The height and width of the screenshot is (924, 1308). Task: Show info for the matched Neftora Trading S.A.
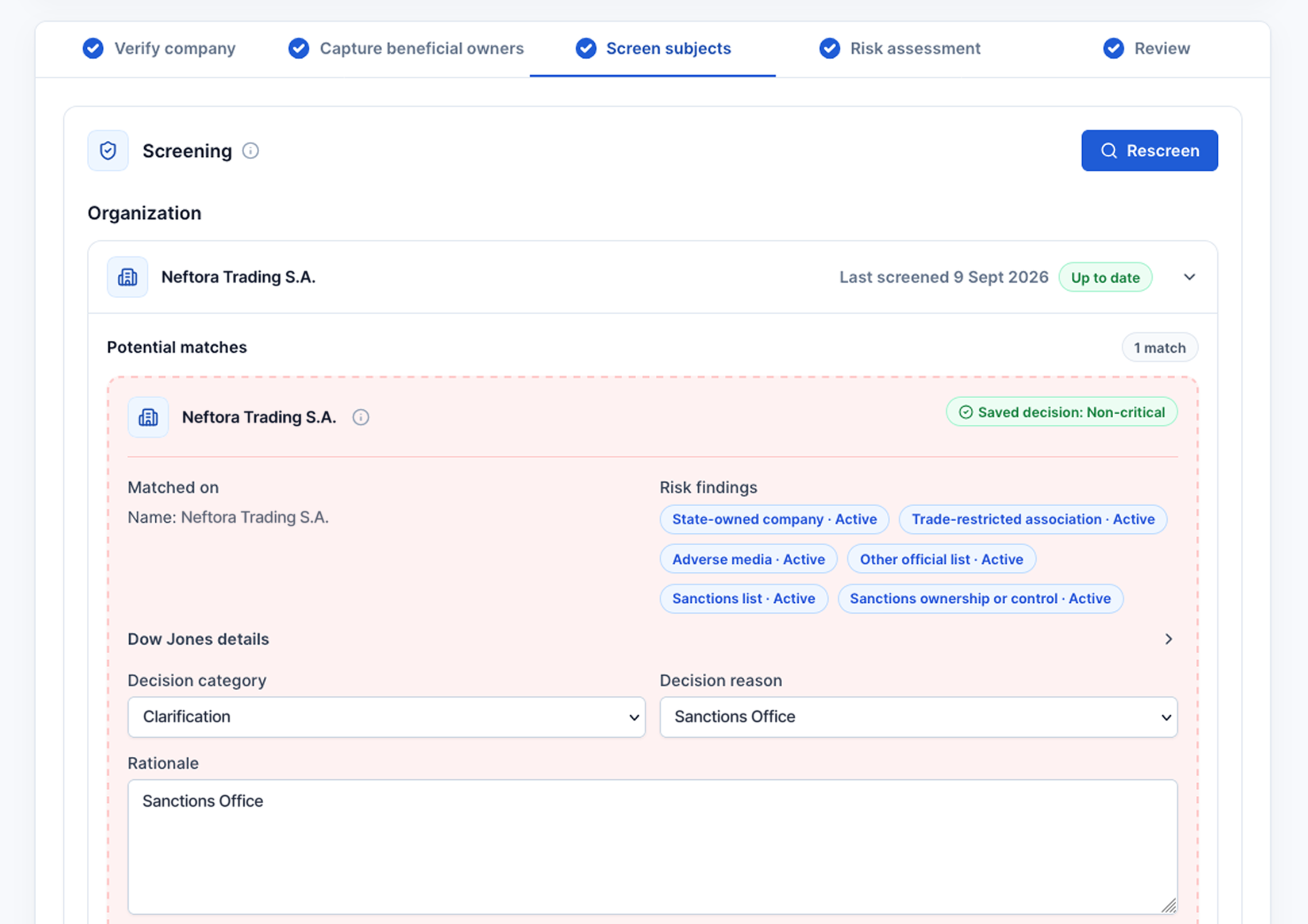click(361, 417)
